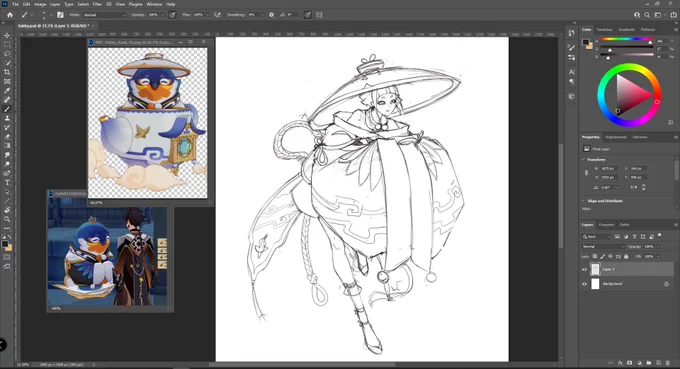Collapse the Transform section in Properties
The width and height of the screenshot is (680, 369).
(x=583, y=159)
